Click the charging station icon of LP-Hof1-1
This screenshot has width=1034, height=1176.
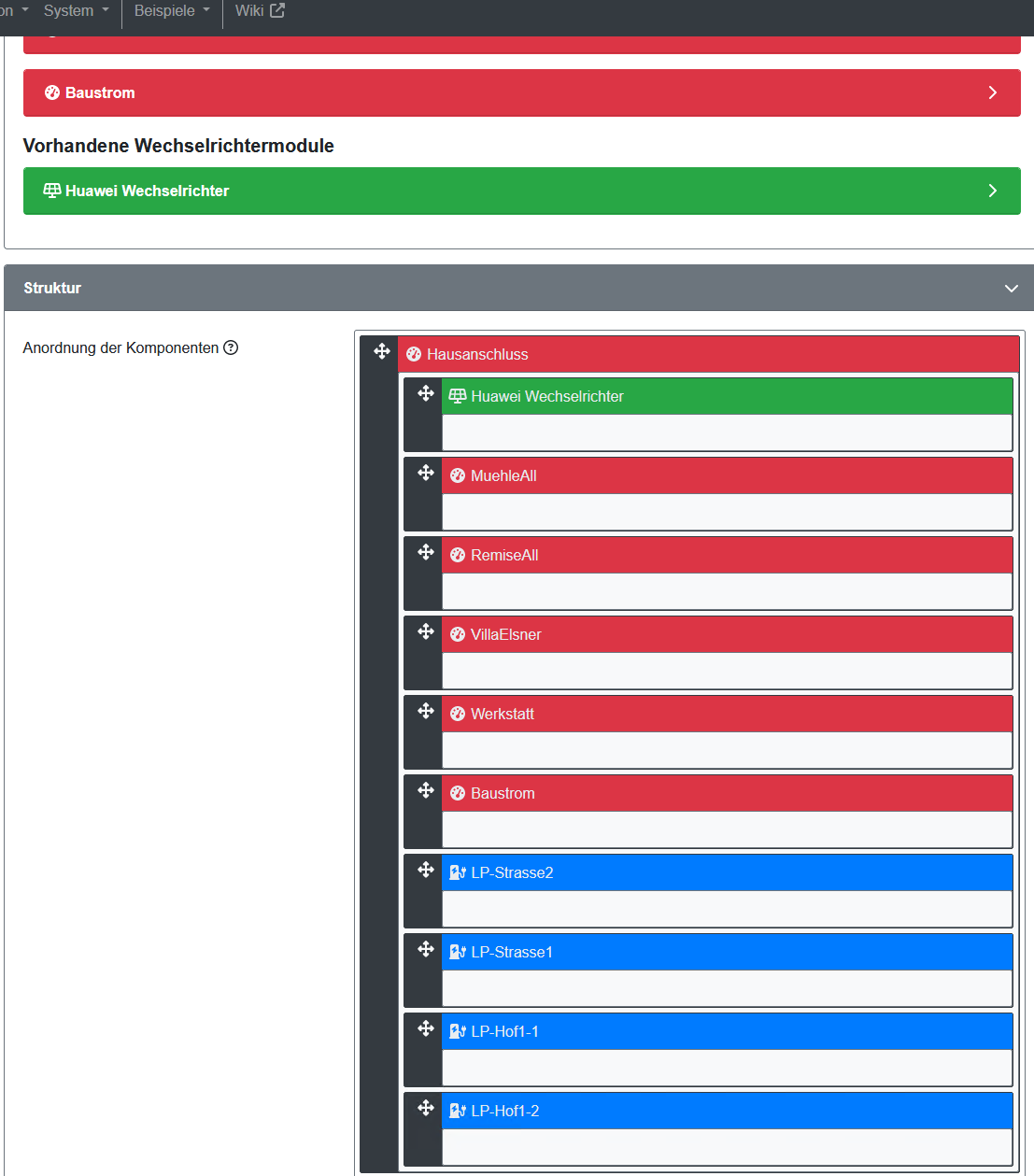point(458,1031)
